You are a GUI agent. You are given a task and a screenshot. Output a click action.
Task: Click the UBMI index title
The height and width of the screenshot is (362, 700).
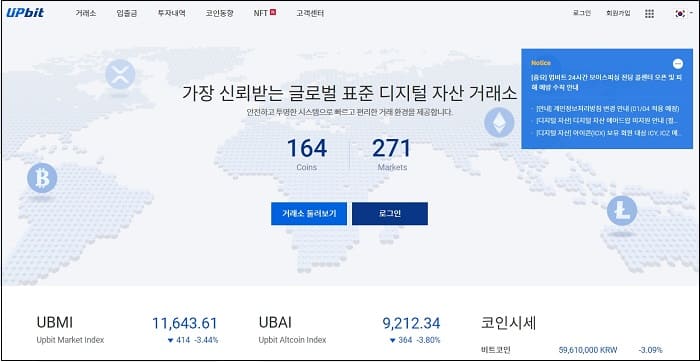coord(54,322)
